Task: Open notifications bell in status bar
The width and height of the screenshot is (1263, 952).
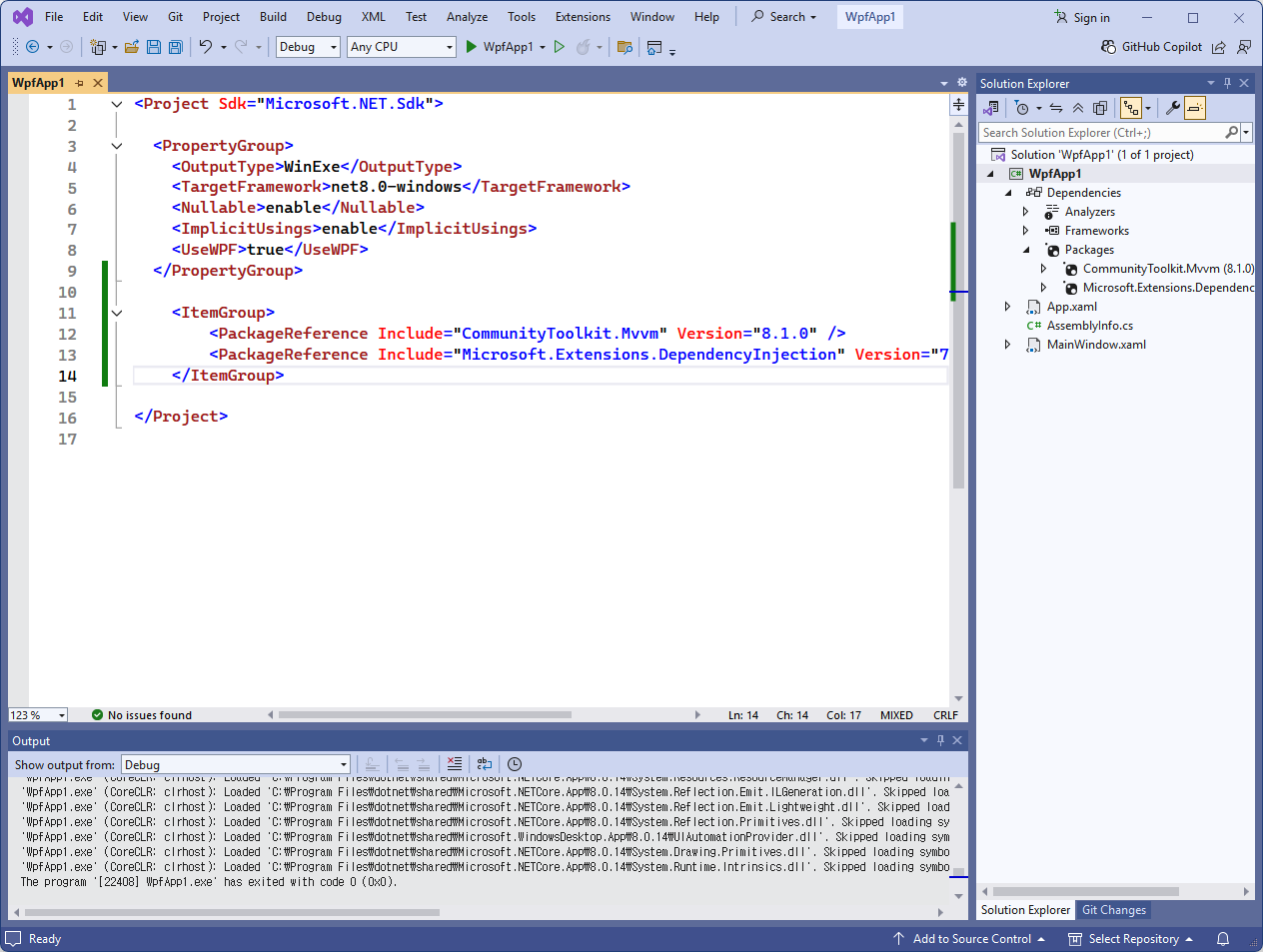Action: 1223,939
